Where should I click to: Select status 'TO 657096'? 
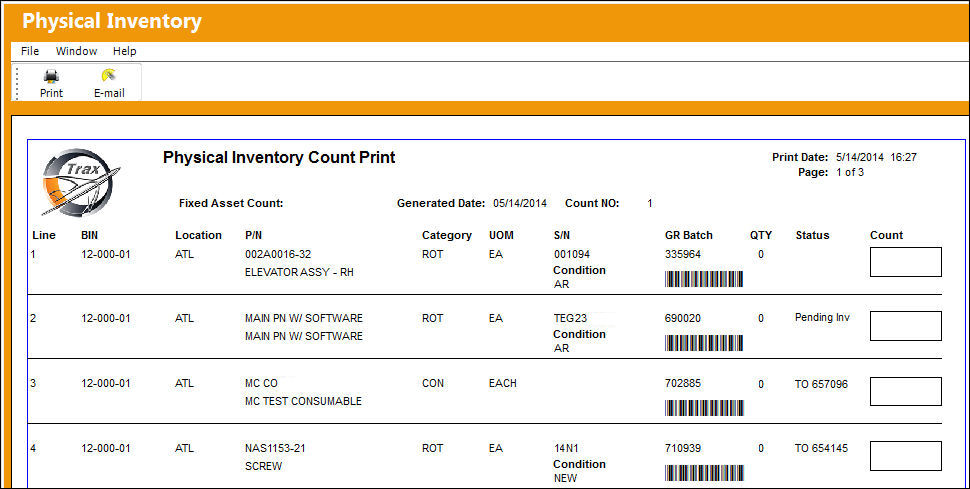pyautogui.click(x=822, y=385)
